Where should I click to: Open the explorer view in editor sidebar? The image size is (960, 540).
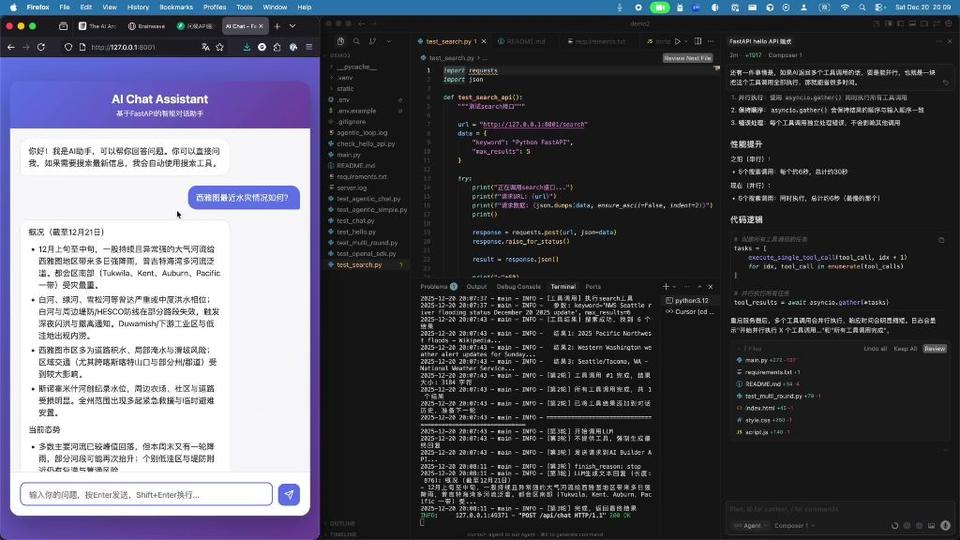coord(340,41)
